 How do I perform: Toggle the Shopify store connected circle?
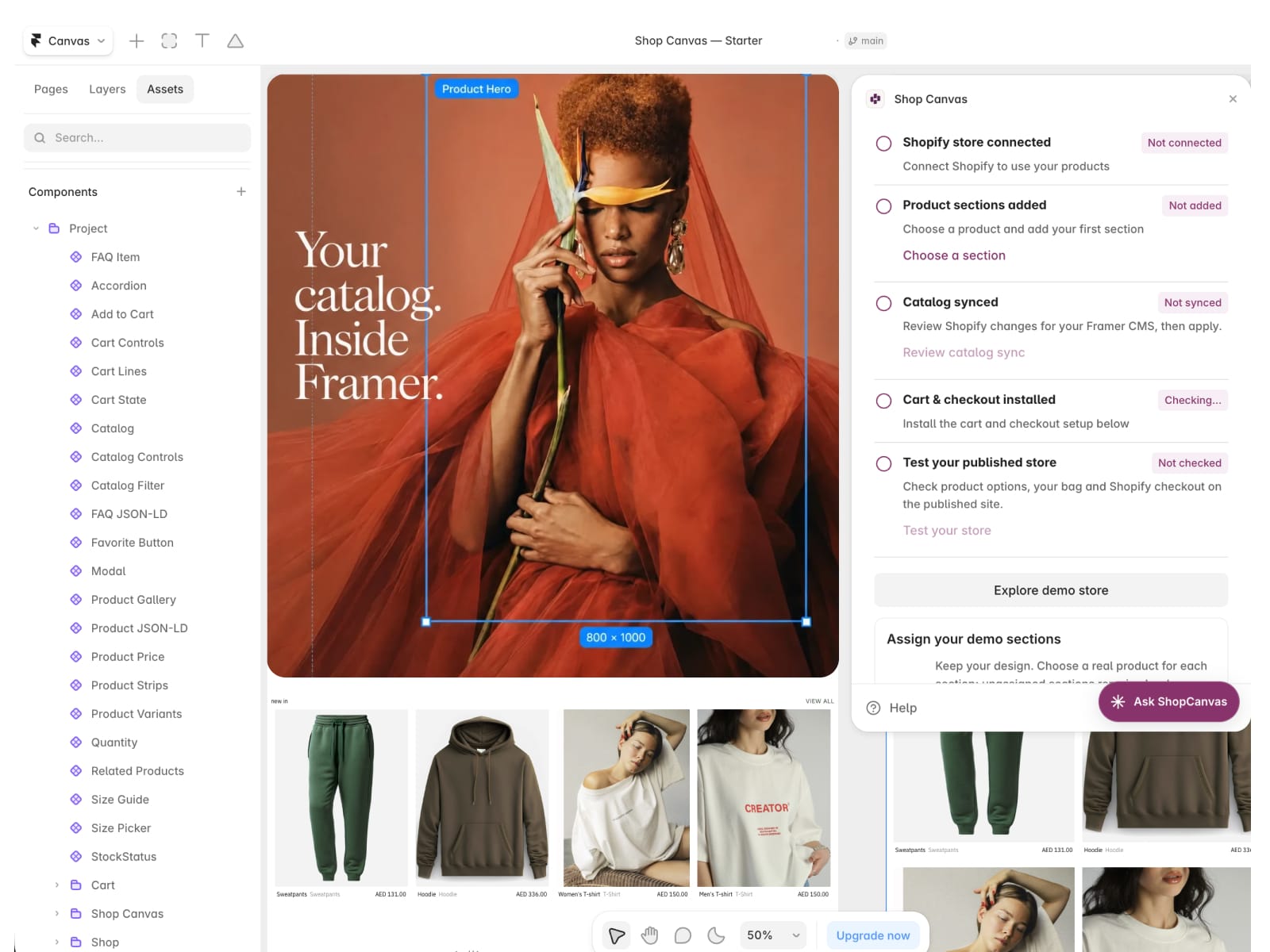(x=883, y=144)
